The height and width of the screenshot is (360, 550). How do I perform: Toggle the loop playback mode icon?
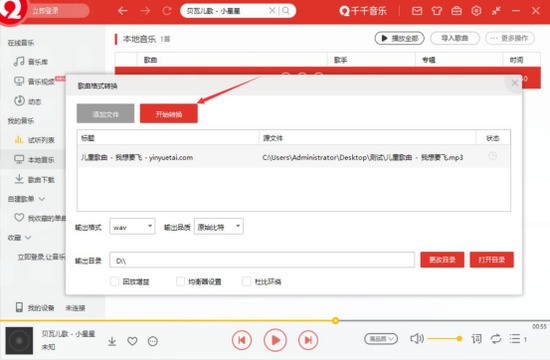coord(496,339)
